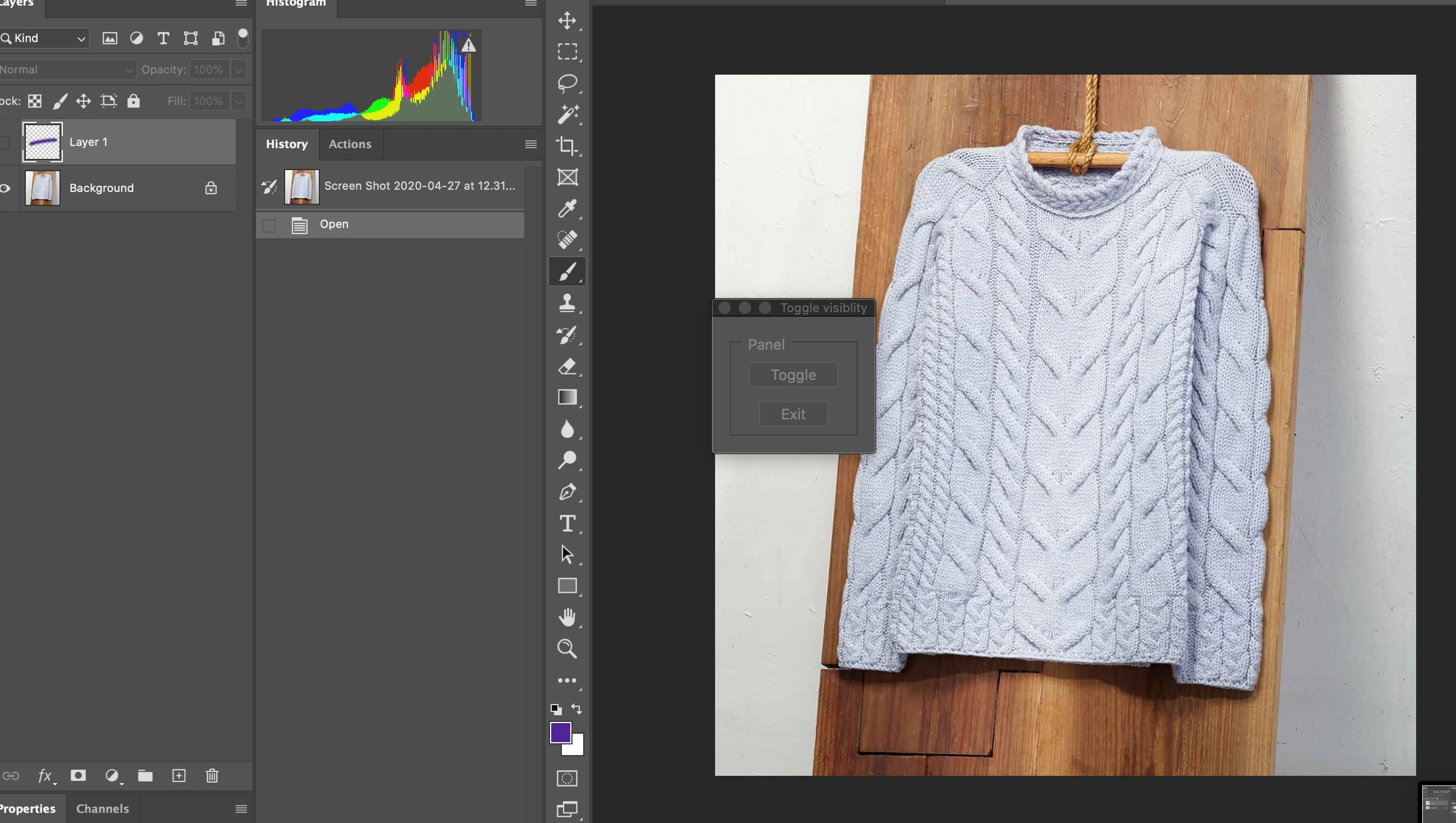Switch to the Actions tab

click(x=350, y=144)
